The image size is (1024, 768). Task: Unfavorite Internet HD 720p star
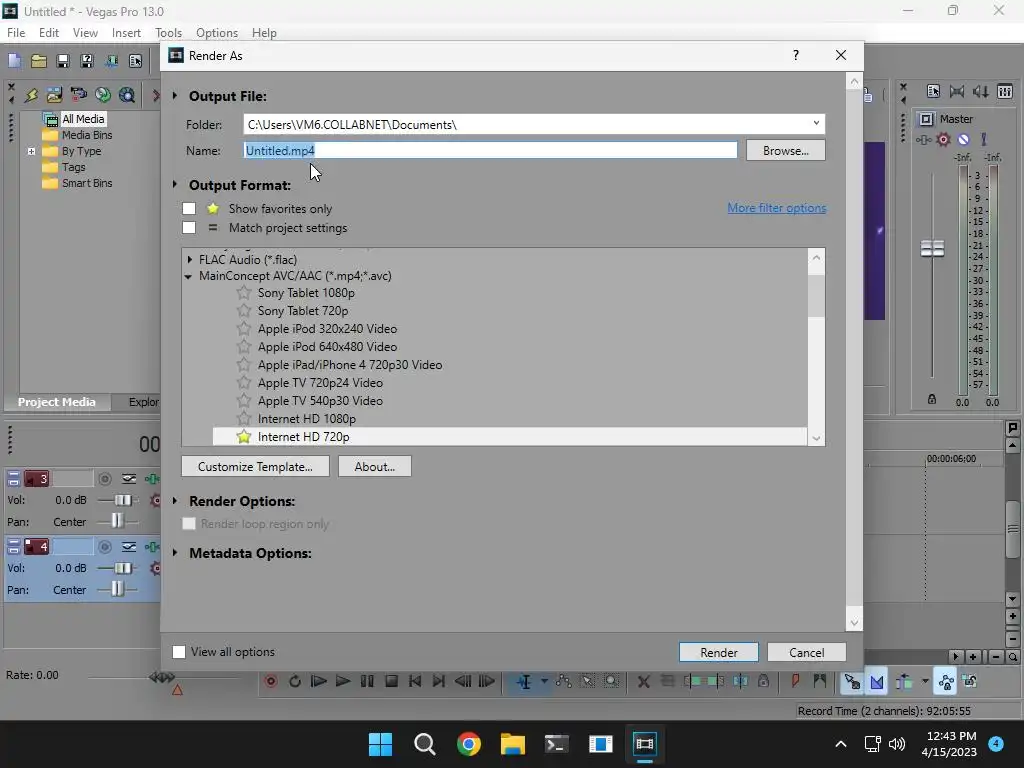coord(244,437)
